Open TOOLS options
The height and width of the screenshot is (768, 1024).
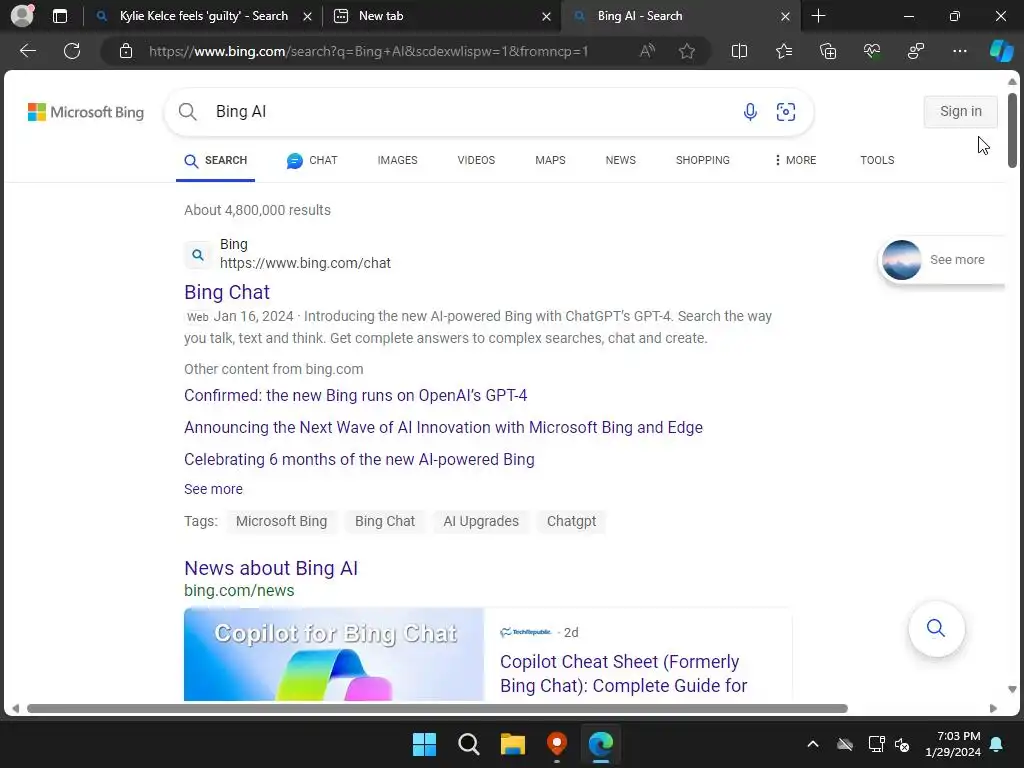point(877,160)
